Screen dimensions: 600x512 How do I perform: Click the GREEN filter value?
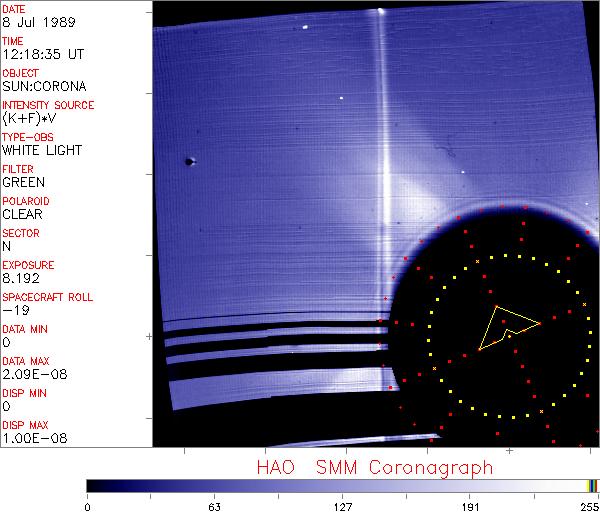[x=23, y=182]
